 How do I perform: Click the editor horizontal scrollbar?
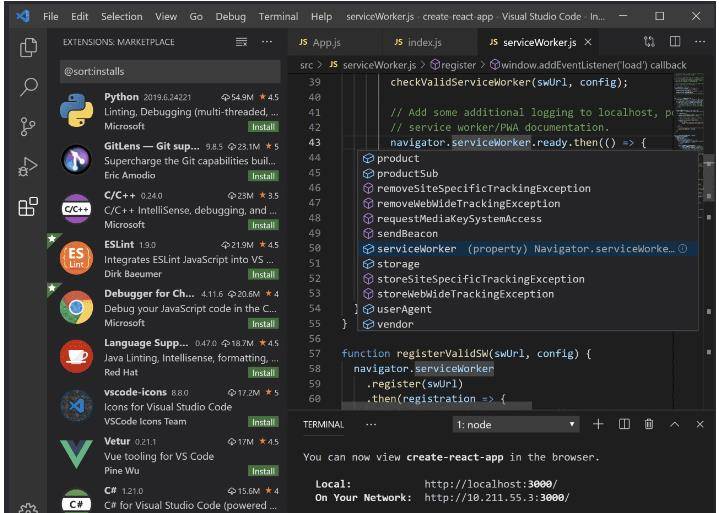pyautogui.click(x=437, y=405)
